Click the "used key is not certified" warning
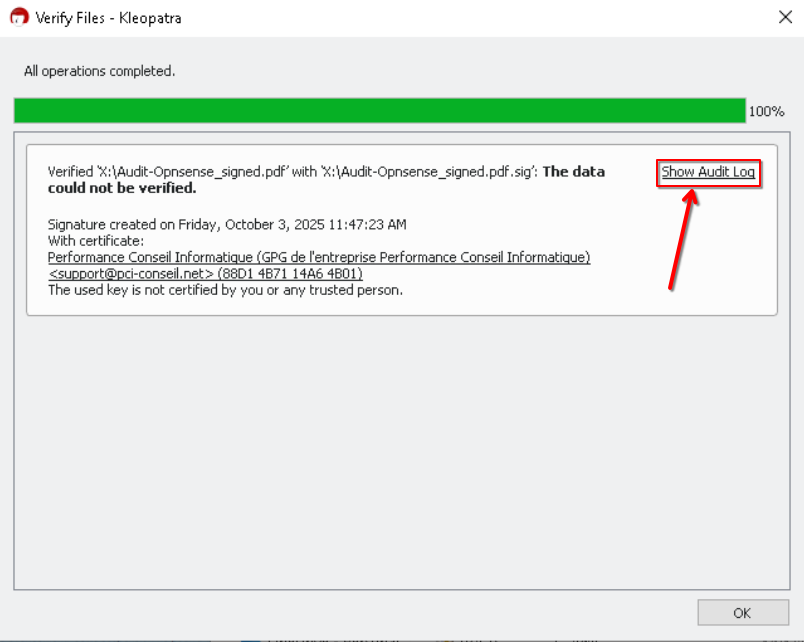804x642 pixels. 225,290
